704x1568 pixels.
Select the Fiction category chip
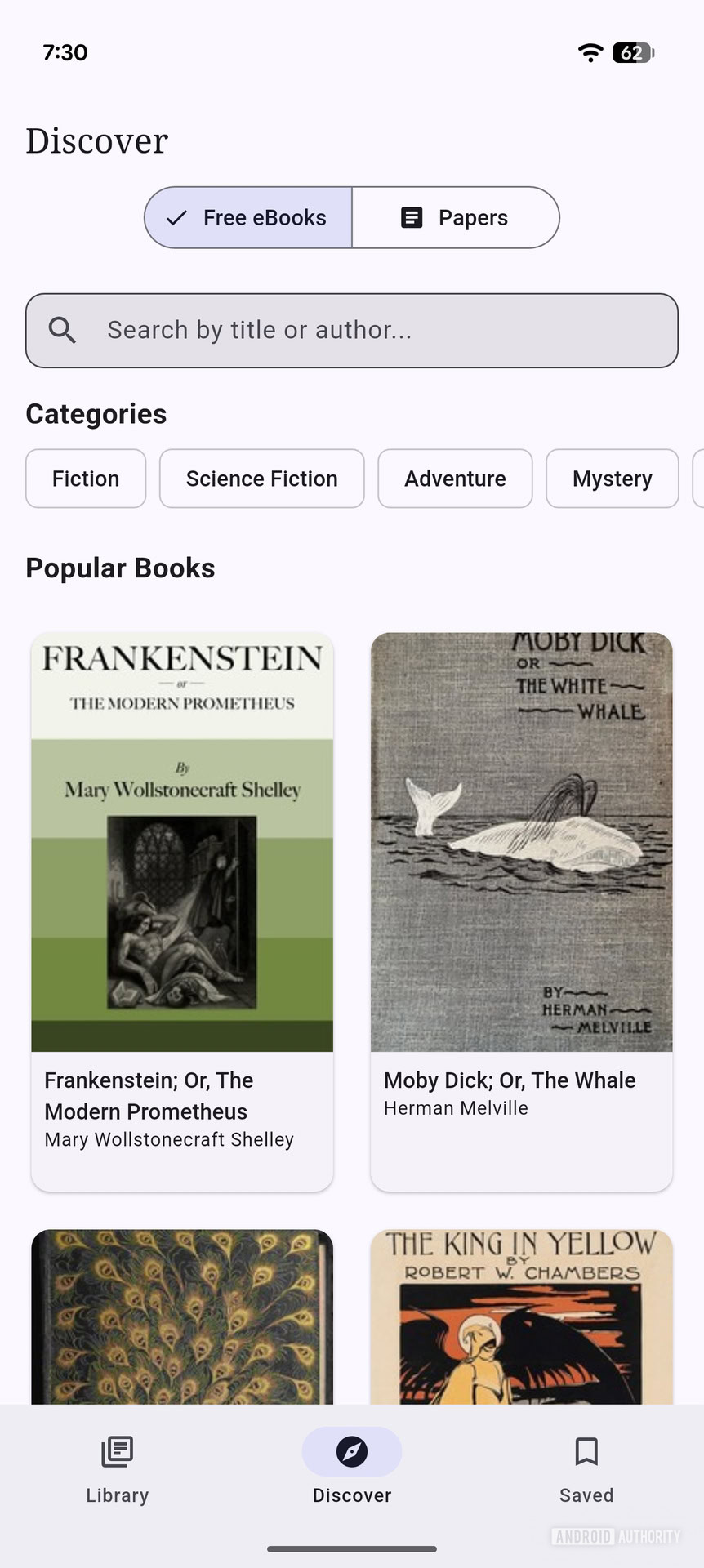pos(85,479)
